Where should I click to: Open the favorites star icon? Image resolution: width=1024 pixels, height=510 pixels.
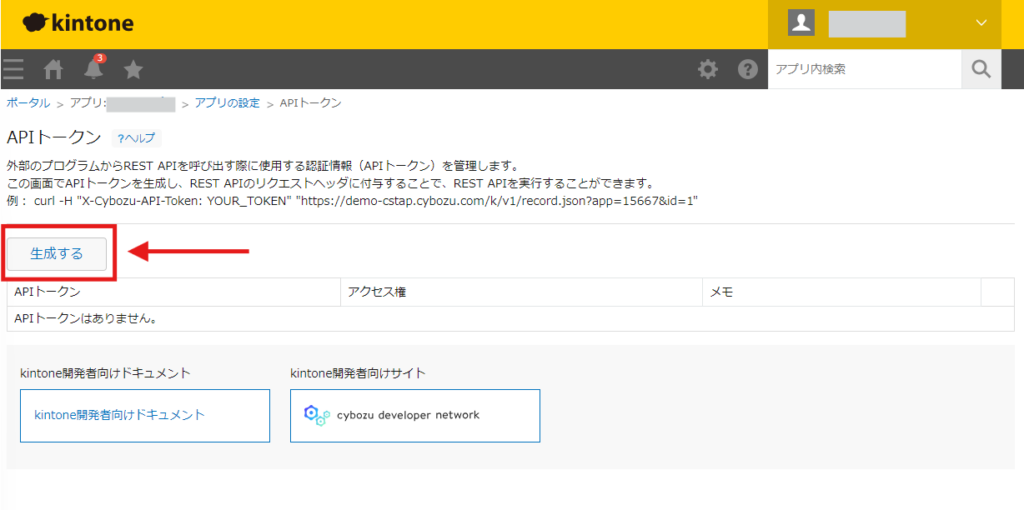pyautogui.click(x=133, y=69)
